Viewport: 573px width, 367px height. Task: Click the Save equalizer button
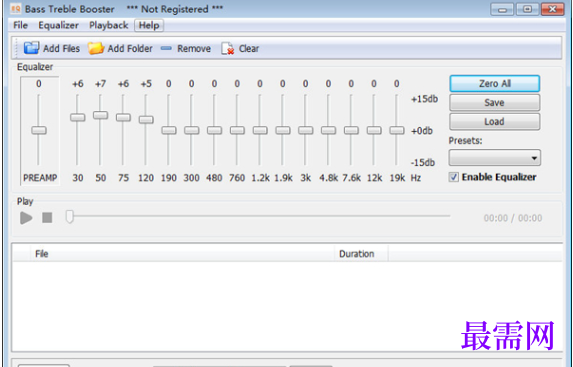tap(494, 102)
